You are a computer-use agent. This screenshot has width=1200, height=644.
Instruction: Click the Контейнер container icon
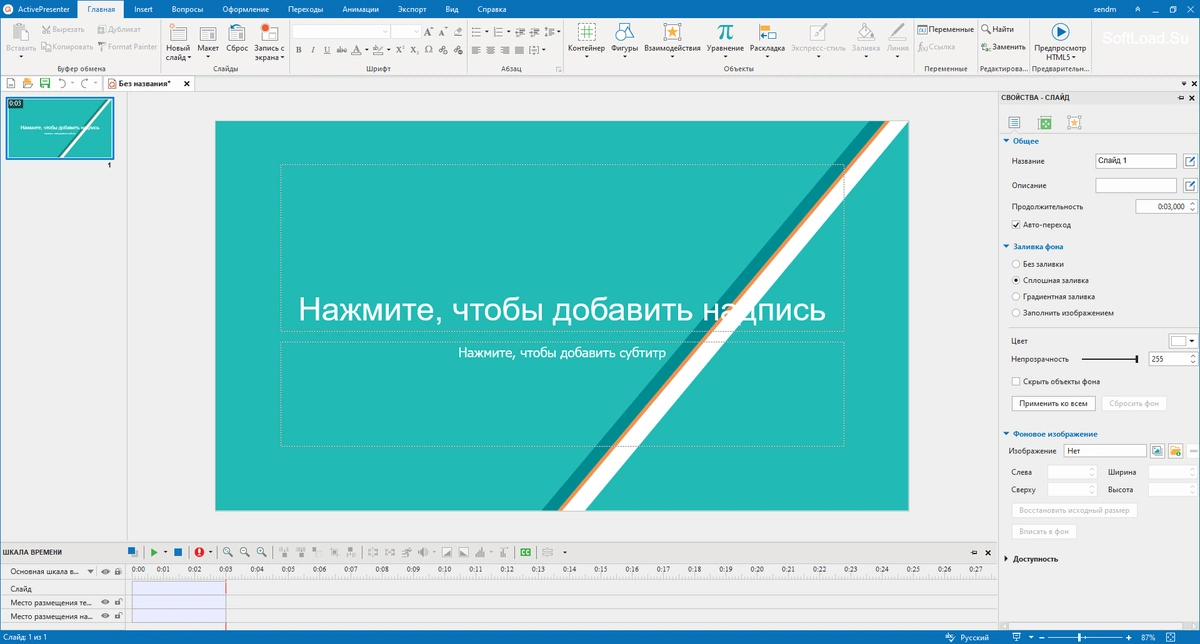586,32
